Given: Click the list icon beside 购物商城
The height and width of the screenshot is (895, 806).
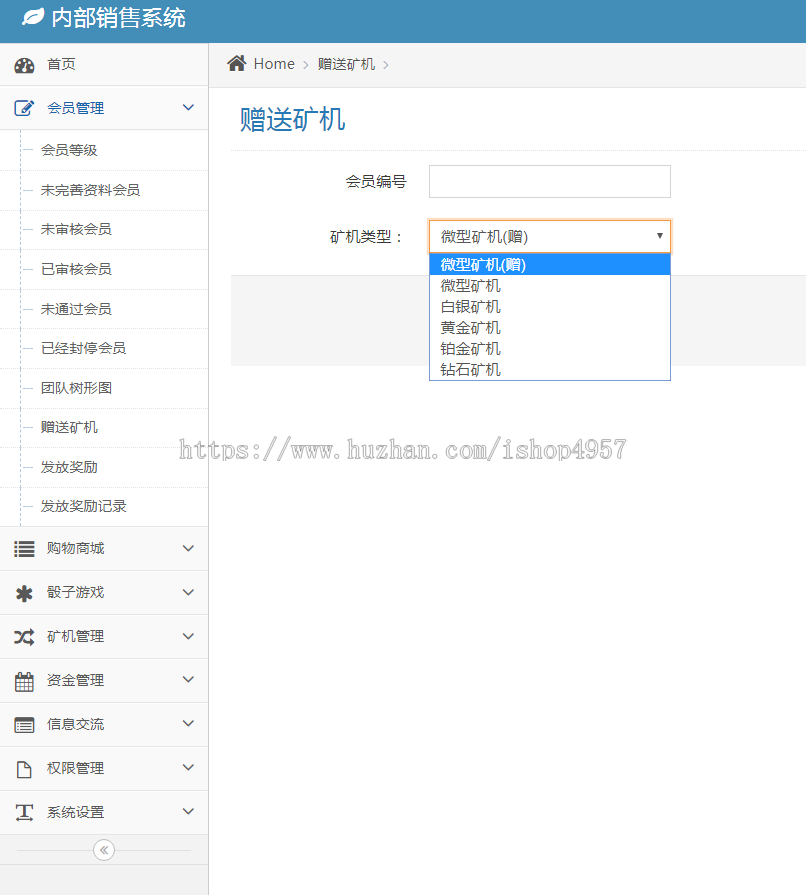Looking at the screenshot, I should (x=24, y=549).
